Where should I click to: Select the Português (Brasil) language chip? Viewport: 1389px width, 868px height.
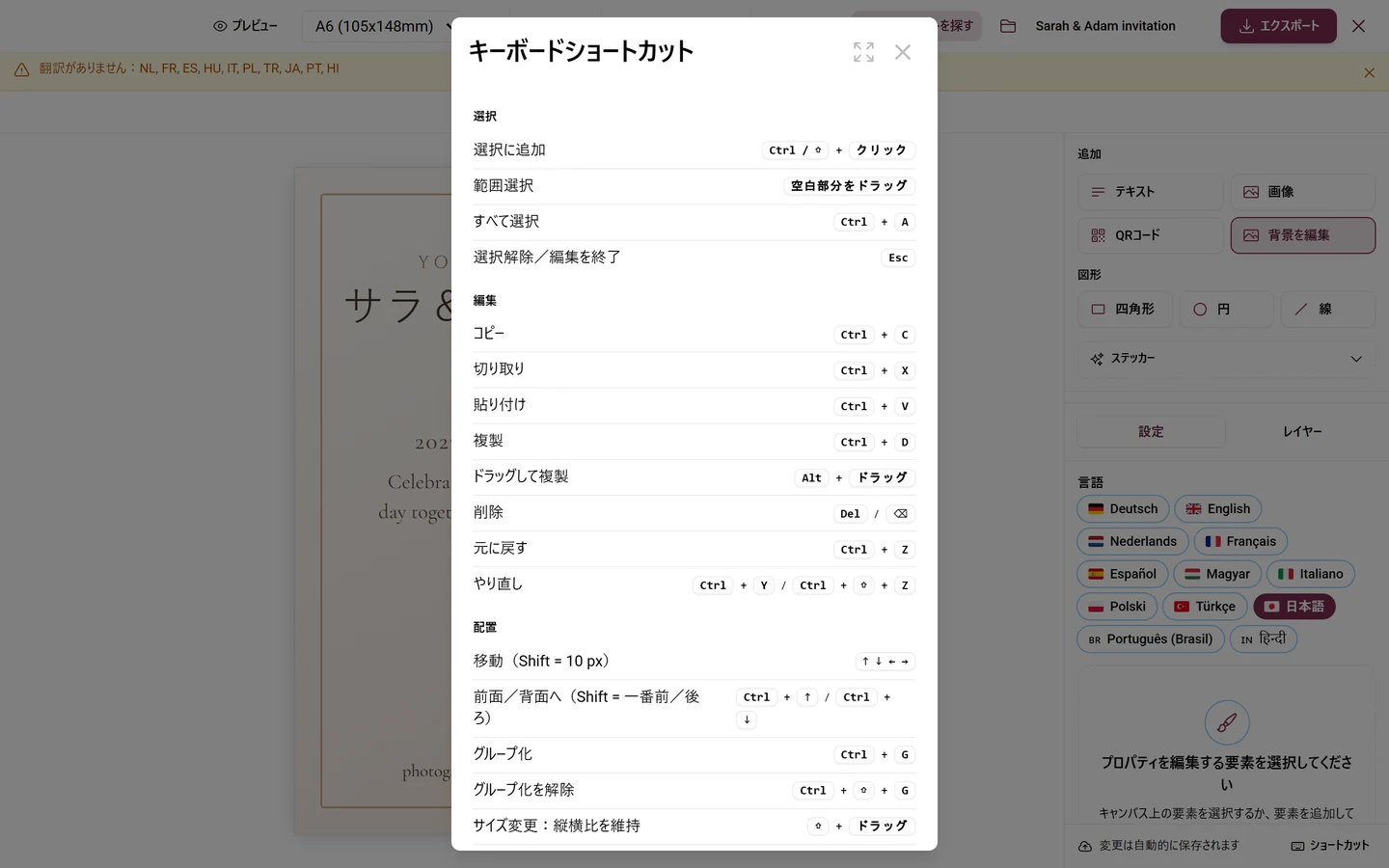tap(1151, 639)
